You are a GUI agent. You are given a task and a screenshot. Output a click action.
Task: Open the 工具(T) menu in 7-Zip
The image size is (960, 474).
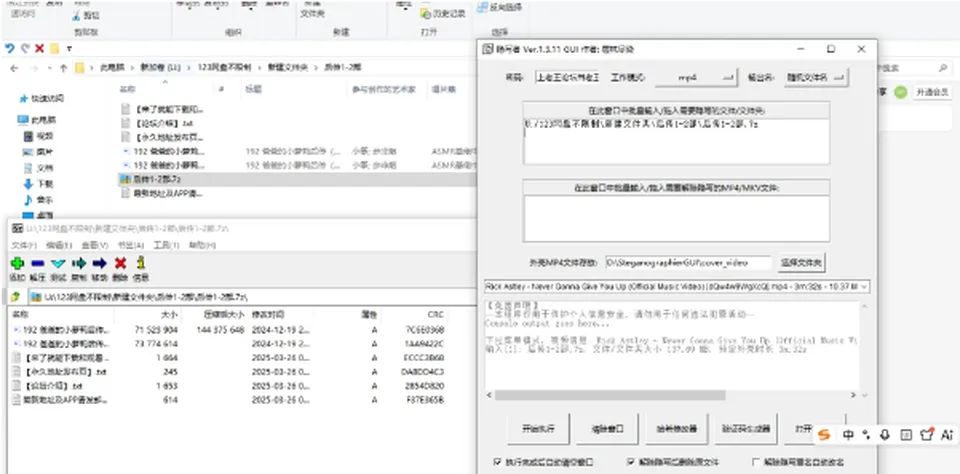[166, 246]
